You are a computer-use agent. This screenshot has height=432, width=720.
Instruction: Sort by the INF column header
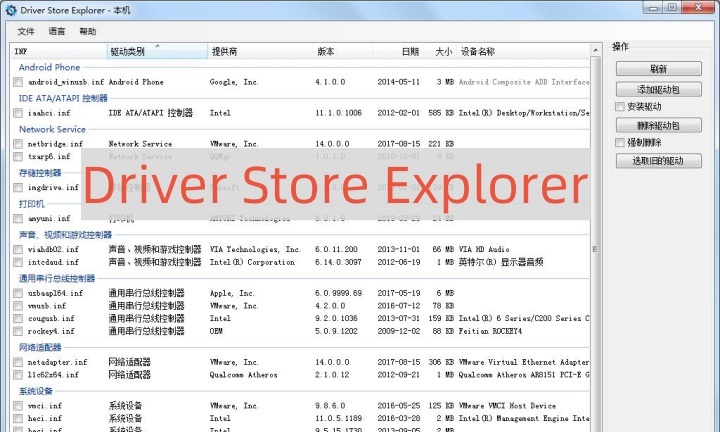(x=59, y=51)
